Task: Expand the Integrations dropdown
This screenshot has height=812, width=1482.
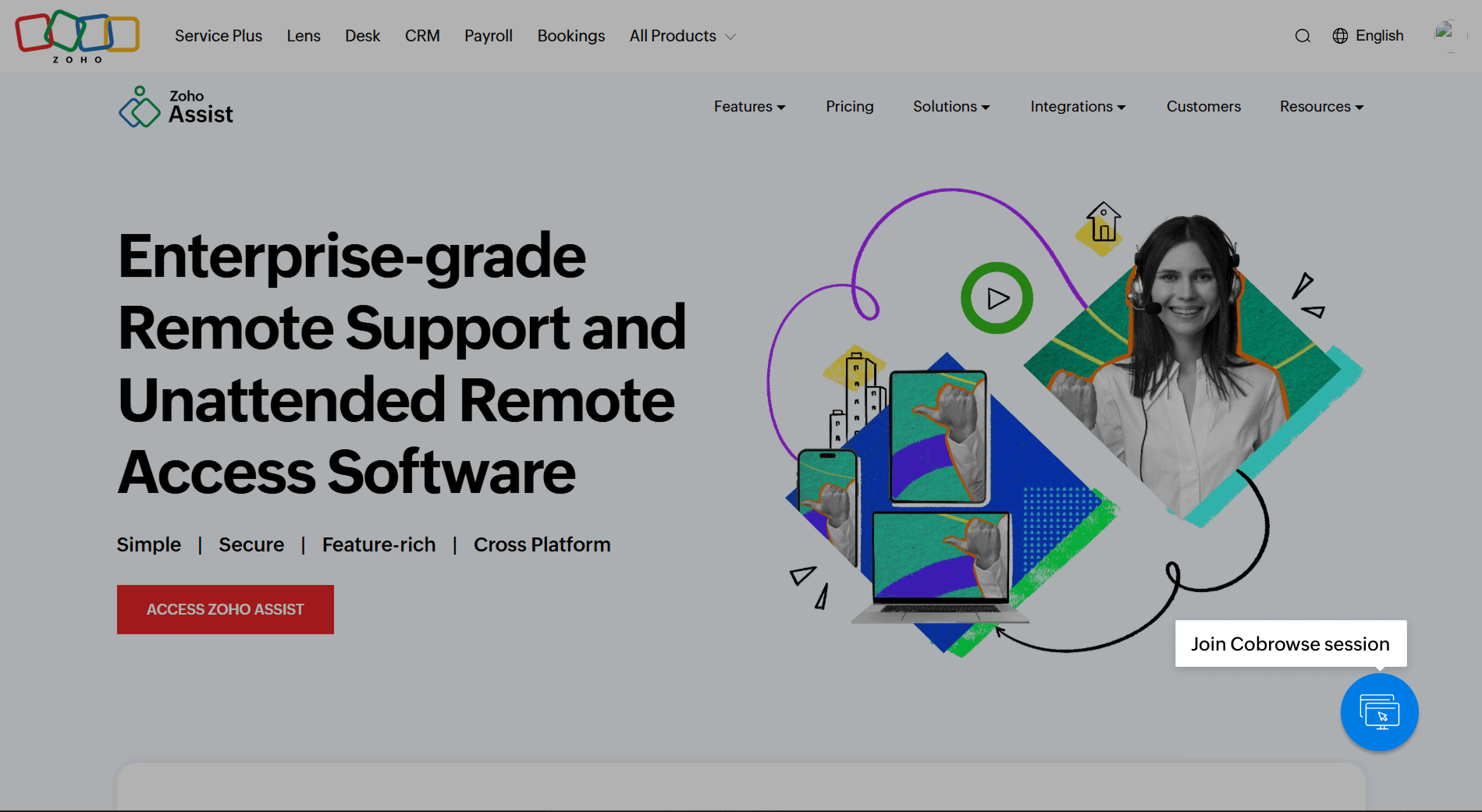Action: (x=1078, y=107)
